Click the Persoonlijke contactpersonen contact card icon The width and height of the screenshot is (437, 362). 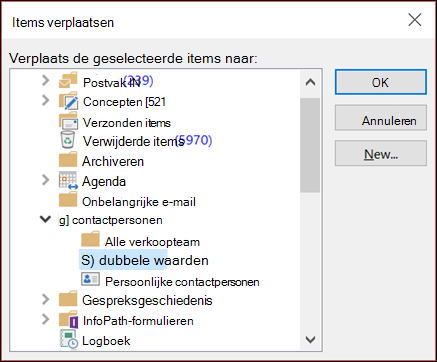pyautogui.click(x=90, y=279)
